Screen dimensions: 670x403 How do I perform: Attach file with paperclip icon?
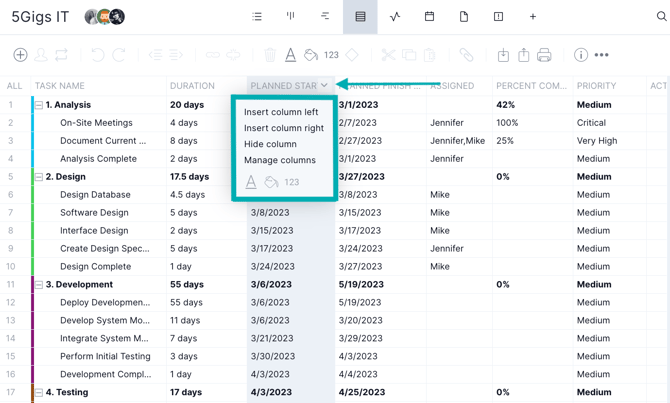pos(466,55)
